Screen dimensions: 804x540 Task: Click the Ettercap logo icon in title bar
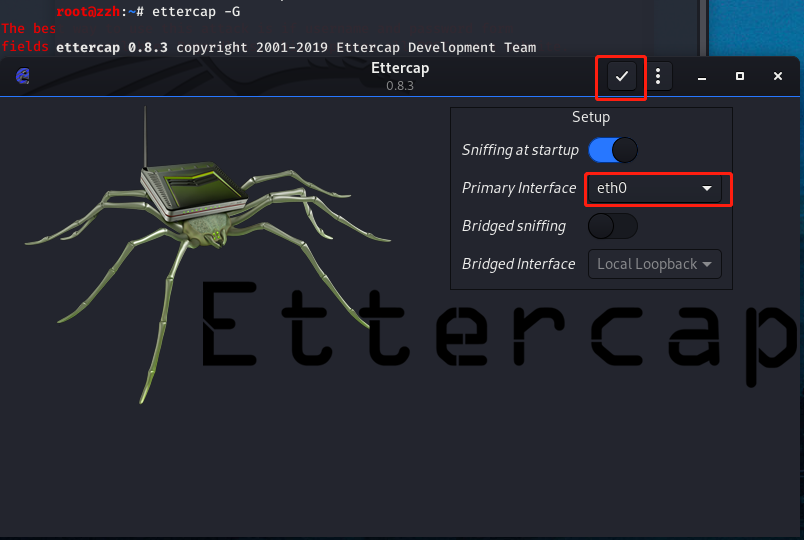tap(23, 76)
